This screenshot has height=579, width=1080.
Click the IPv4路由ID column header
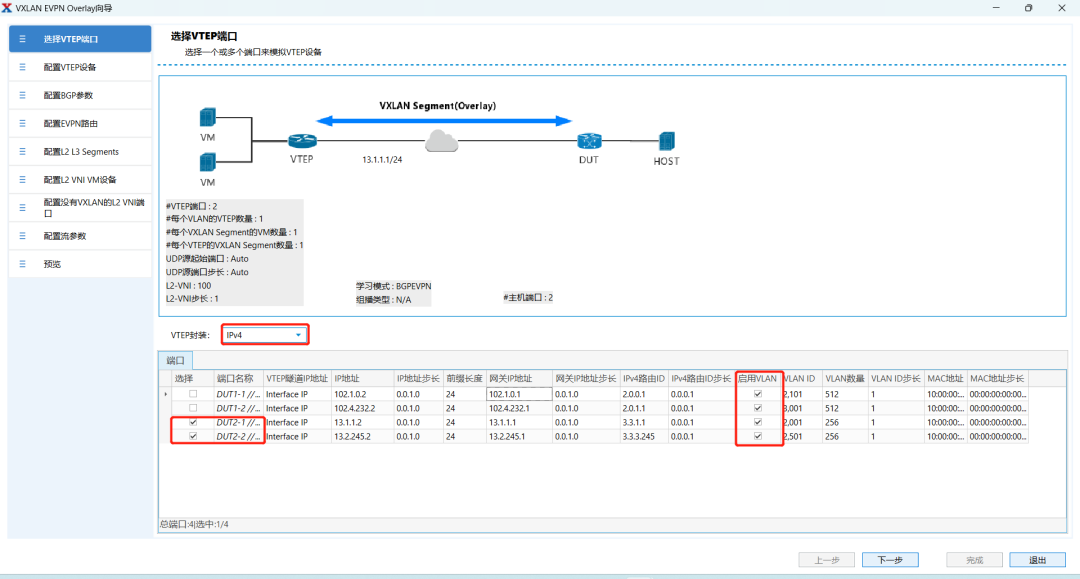click(644, 379)
